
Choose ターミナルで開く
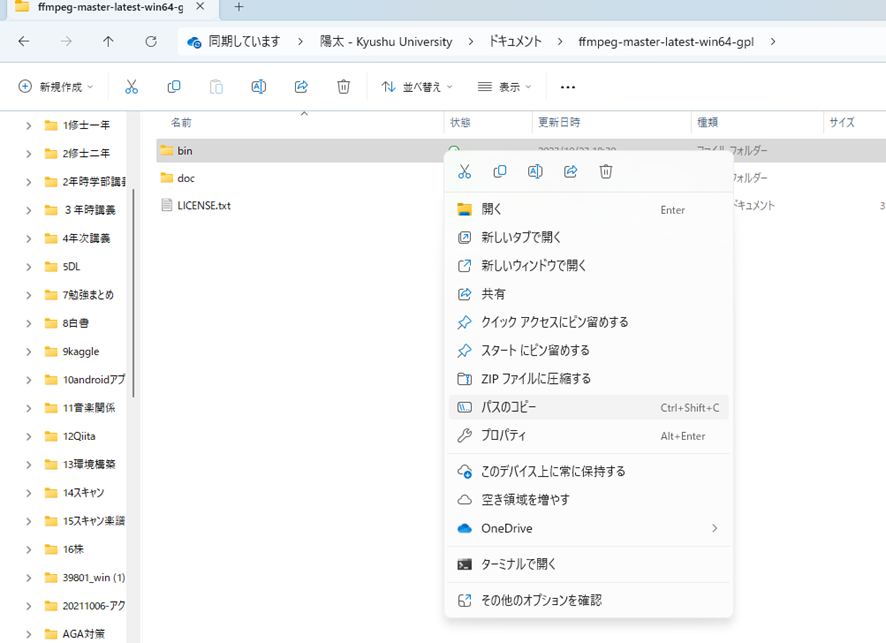point(588,564)
